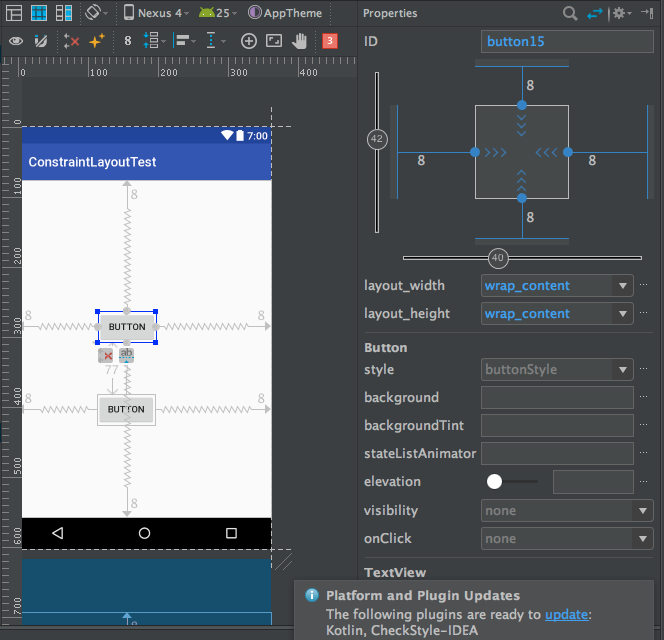Open ellipsis next to backgroundTint
Viewport: 664px width, 640px height.
(643, 425)
